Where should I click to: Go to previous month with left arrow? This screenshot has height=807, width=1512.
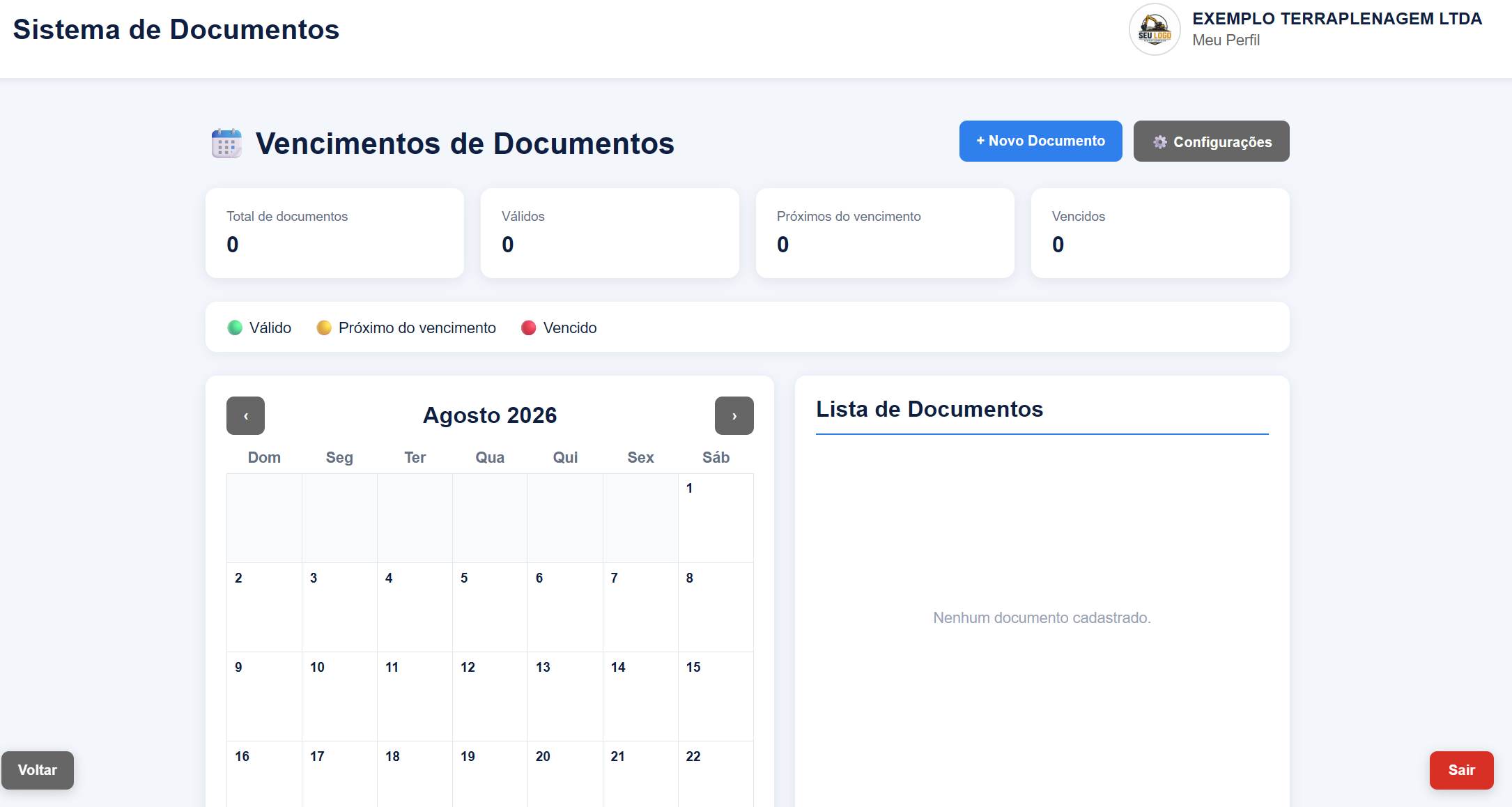[x=245, y=416]
